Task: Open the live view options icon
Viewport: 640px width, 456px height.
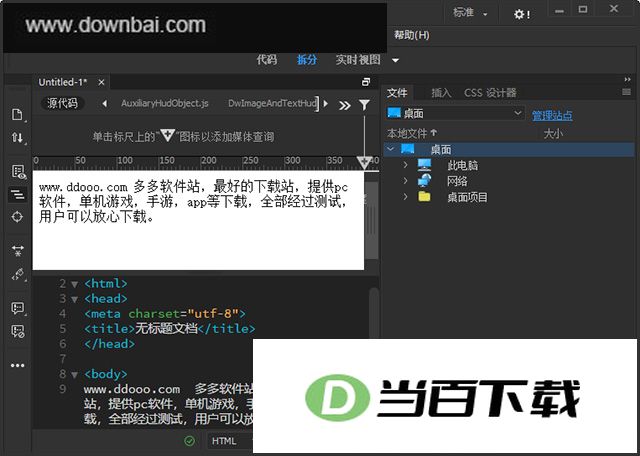Action: coord(17,172)
